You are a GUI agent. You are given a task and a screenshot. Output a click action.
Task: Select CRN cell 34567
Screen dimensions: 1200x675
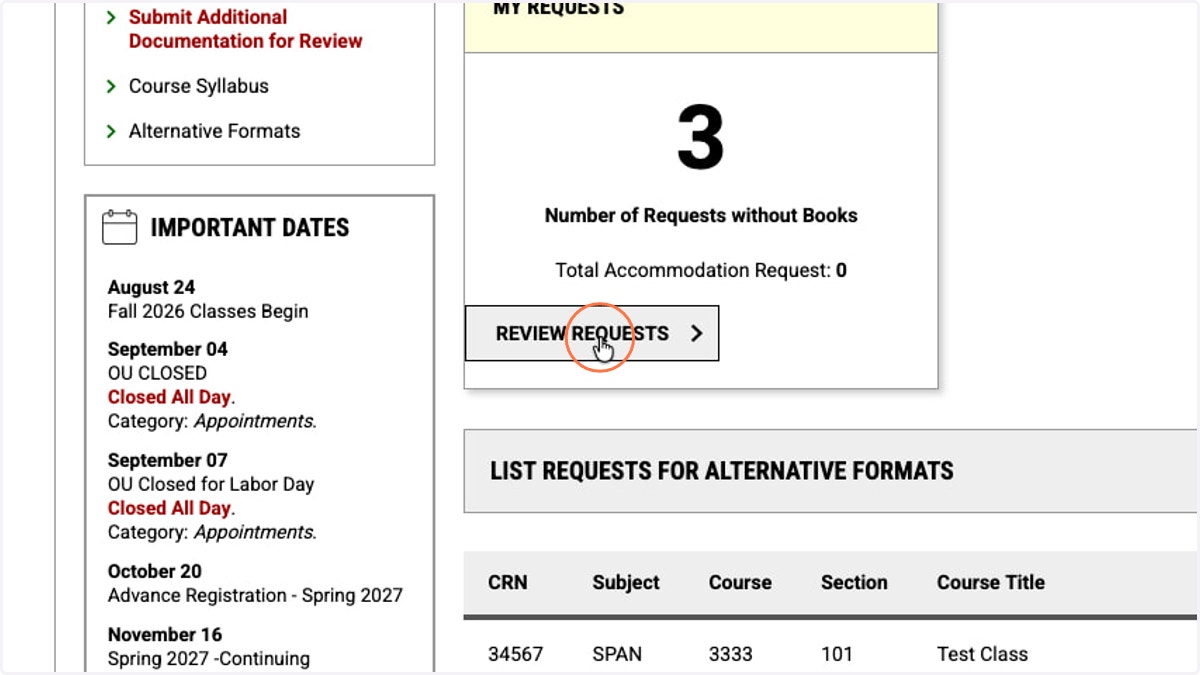(516, 654)
